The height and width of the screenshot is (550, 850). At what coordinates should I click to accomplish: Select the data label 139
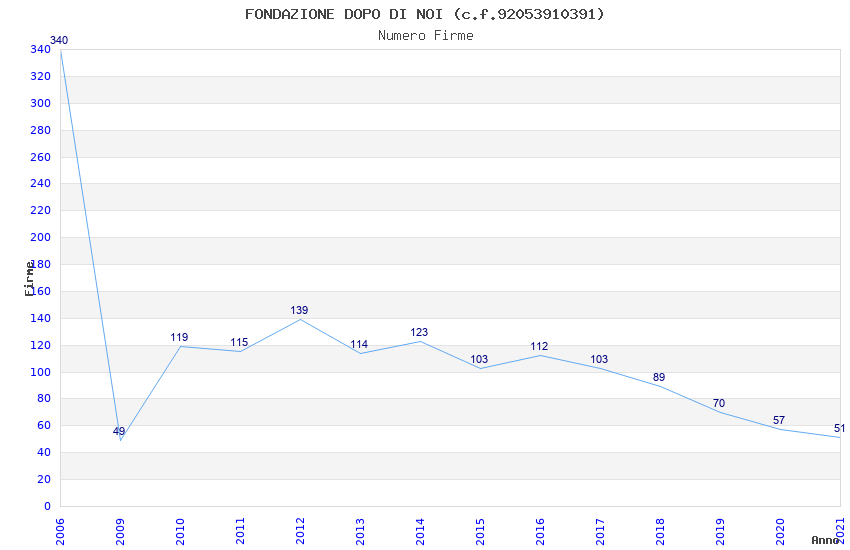pyautogui.click(x=299, y=310)
